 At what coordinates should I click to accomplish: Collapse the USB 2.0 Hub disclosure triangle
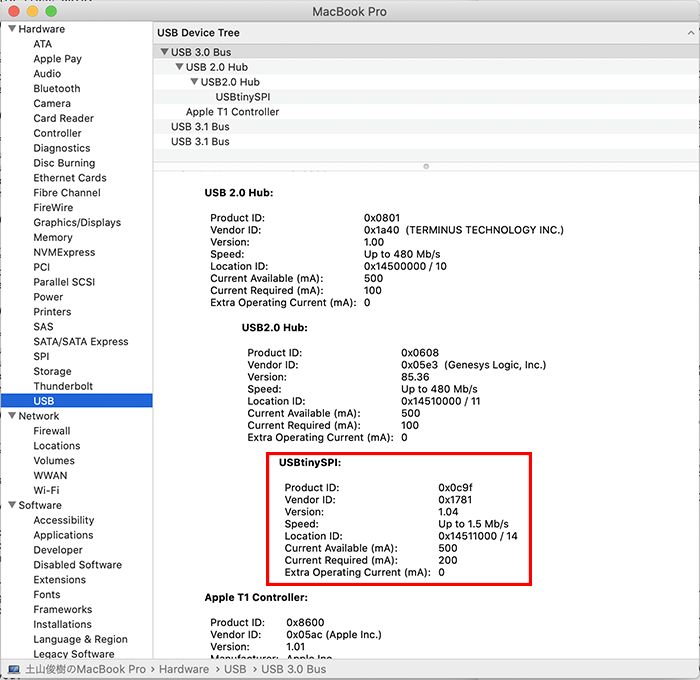pyautogui.click(x=179, y=67)
